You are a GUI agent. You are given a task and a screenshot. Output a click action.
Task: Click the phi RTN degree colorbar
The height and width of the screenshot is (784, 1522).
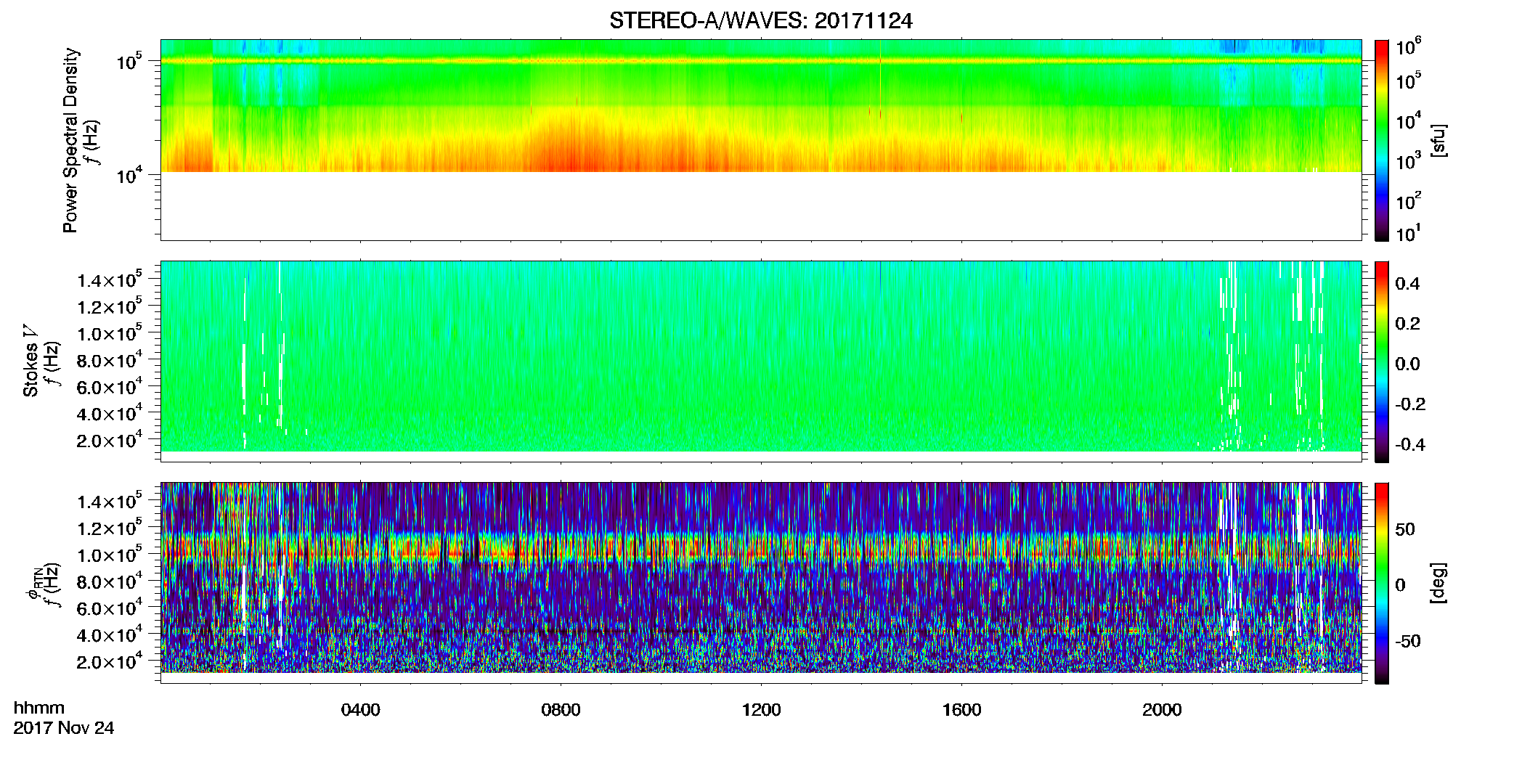point(1382,583)
